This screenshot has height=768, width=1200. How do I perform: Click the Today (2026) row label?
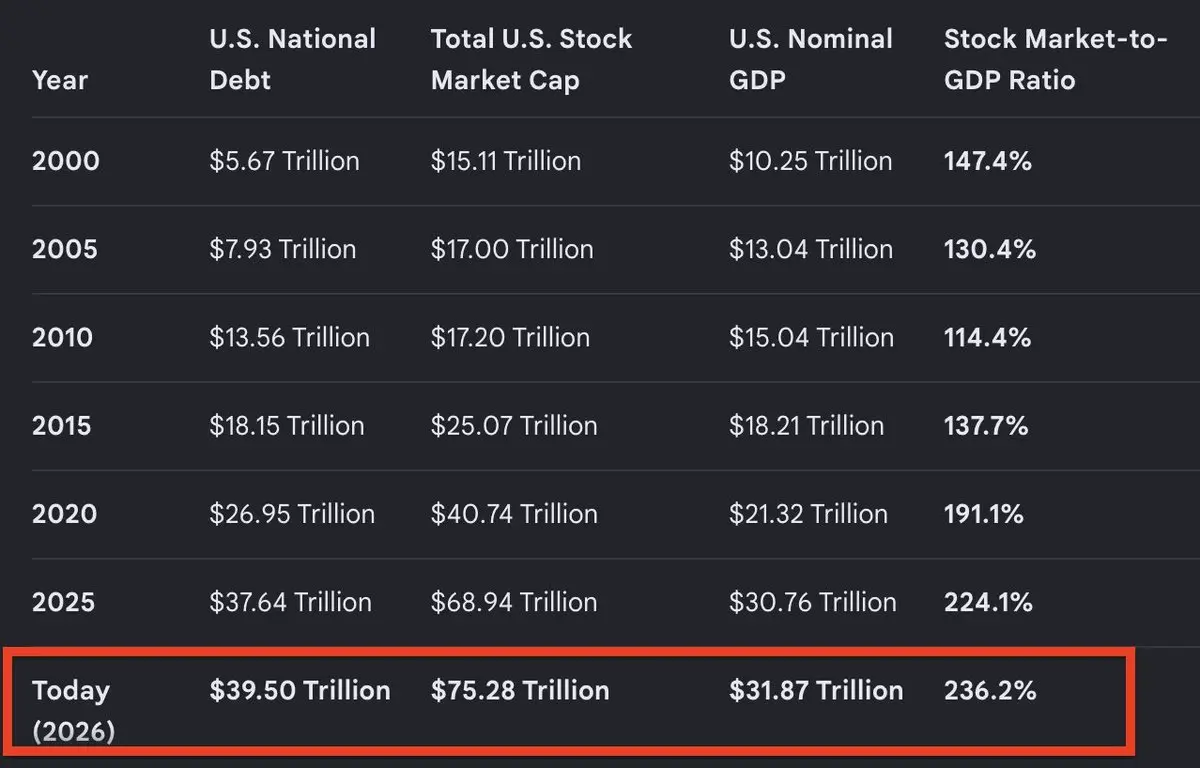click(x=74, y=710)
